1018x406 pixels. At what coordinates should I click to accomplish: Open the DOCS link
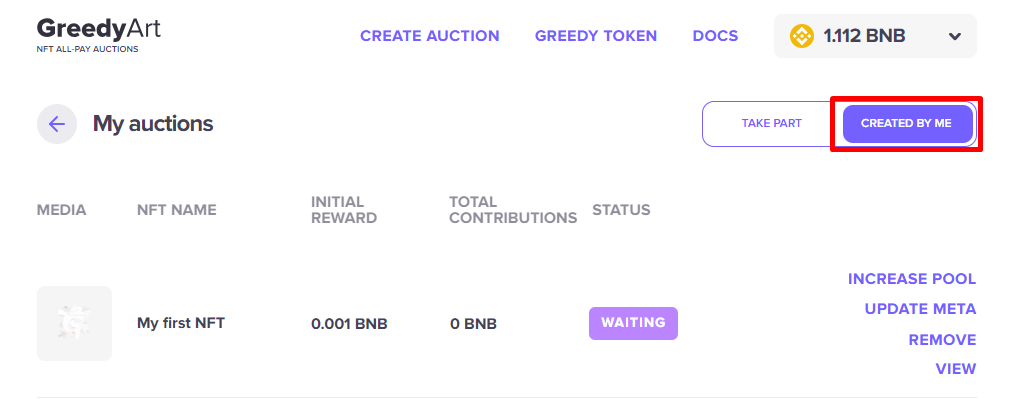click(x=715, y=36)
